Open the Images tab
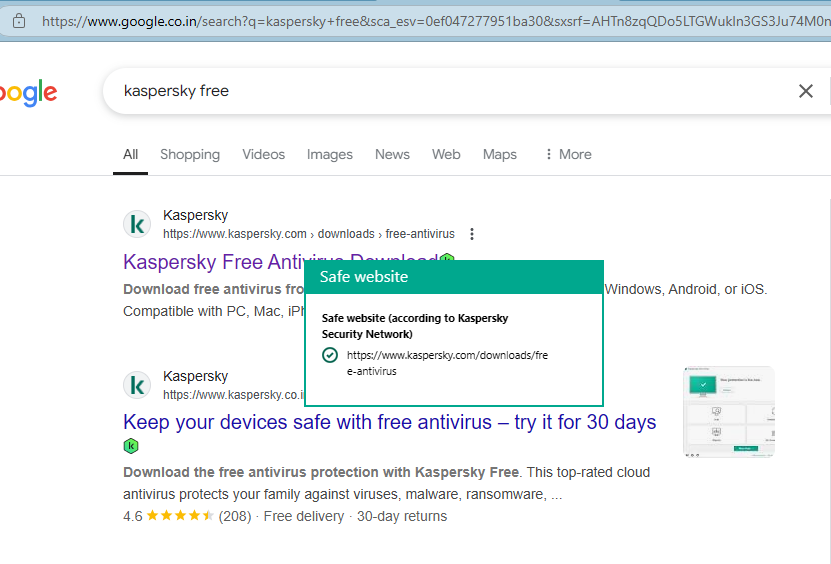 click(x=330, y=154)
